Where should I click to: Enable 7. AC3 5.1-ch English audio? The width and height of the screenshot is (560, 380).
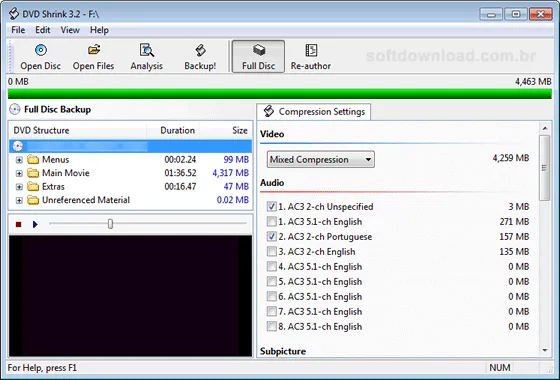tap(271, 311)
